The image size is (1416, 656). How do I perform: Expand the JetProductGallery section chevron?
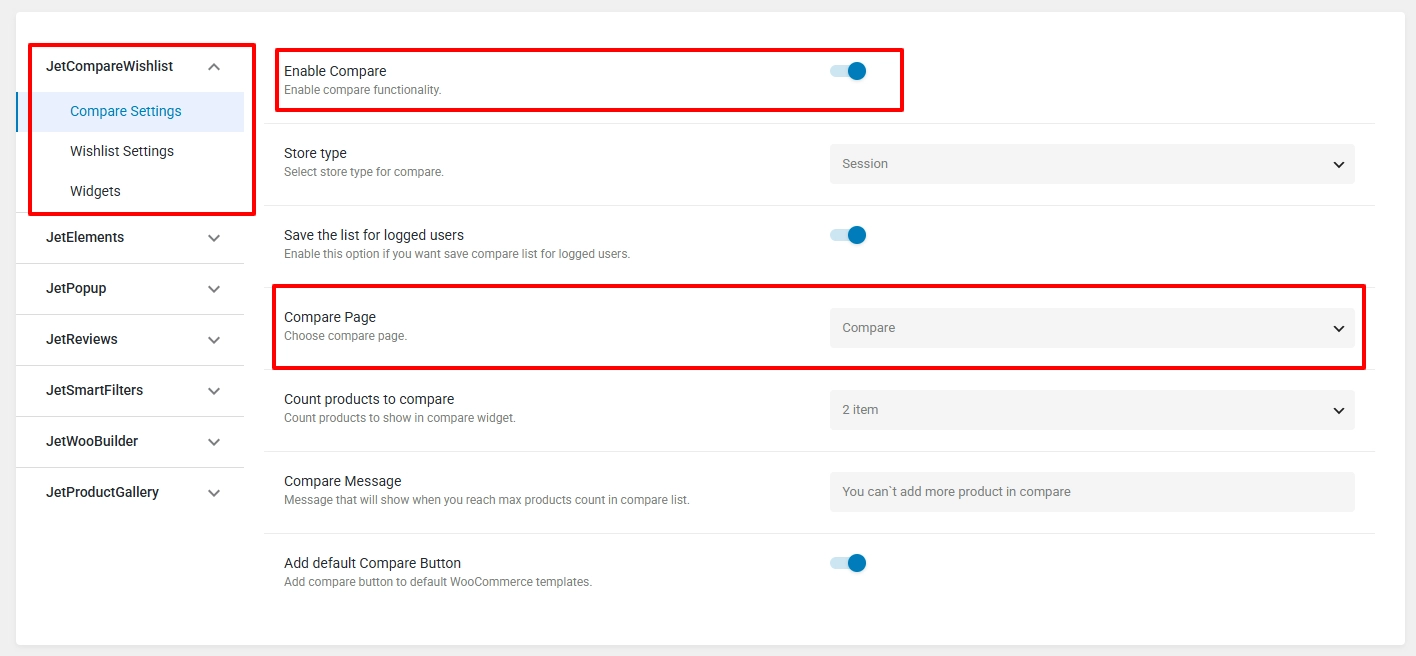213,493
